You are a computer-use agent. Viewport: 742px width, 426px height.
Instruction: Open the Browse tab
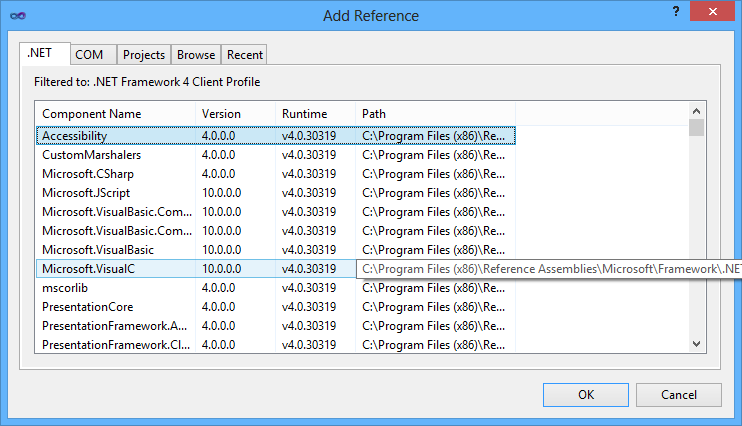[196, 55]
